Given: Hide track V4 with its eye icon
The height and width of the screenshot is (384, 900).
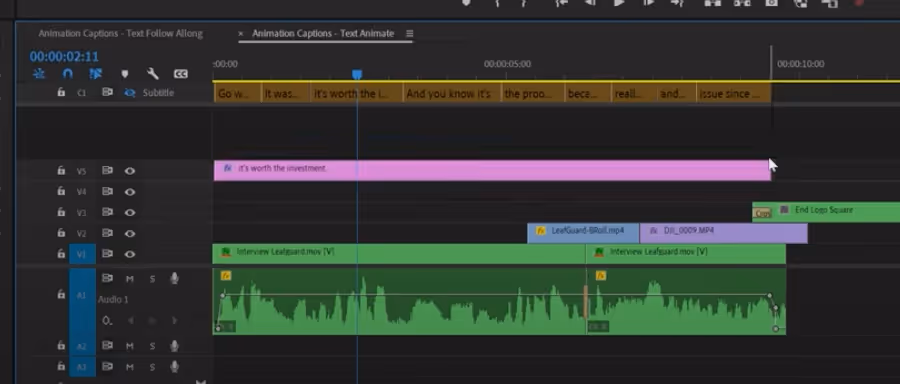Looking at the screenshot, I should click(x=130, y=192).
